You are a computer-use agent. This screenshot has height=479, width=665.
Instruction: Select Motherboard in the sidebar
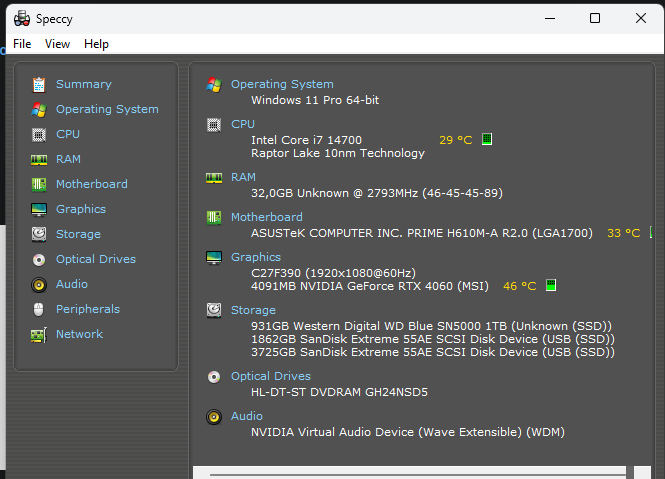(x=91, y=184)
